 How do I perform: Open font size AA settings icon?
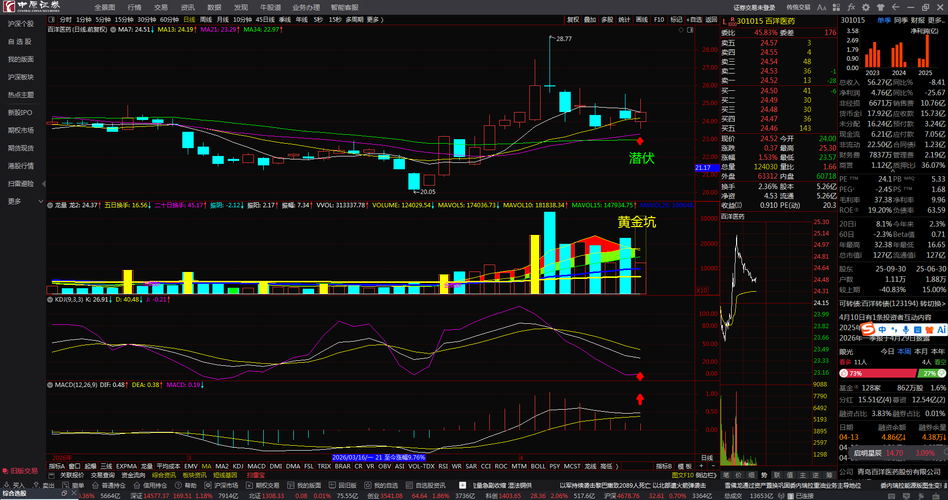tap(822, 7)
